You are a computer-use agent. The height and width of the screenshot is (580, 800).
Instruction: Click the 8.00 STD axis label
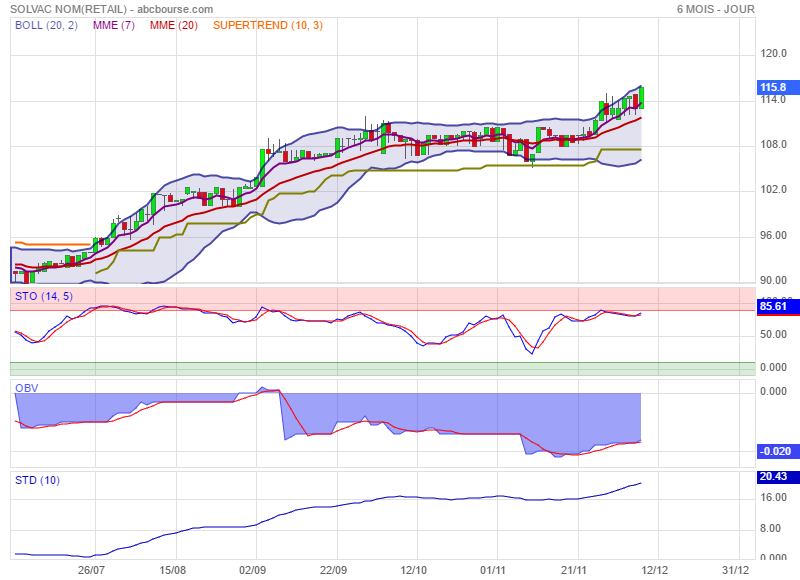pyautogui.click(x=770, y=528)
